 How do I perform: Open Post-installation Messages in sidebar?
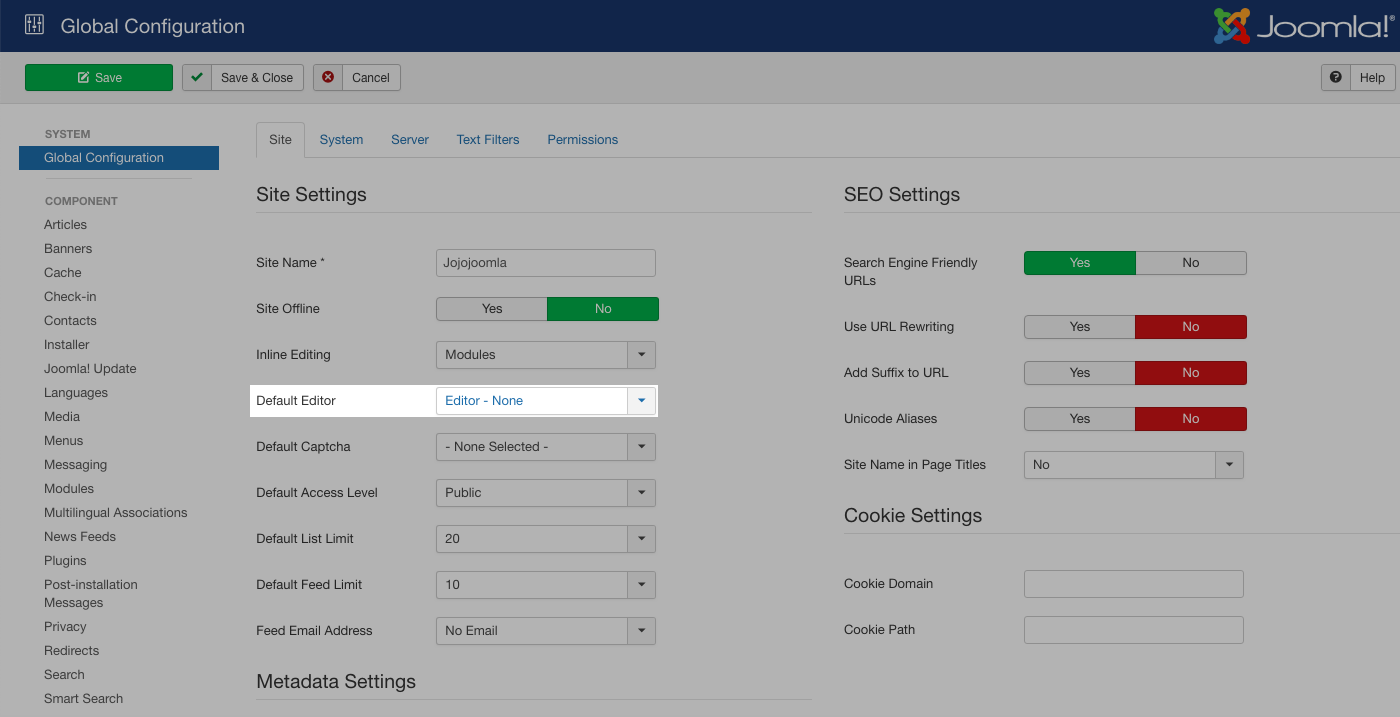(91, 594)
